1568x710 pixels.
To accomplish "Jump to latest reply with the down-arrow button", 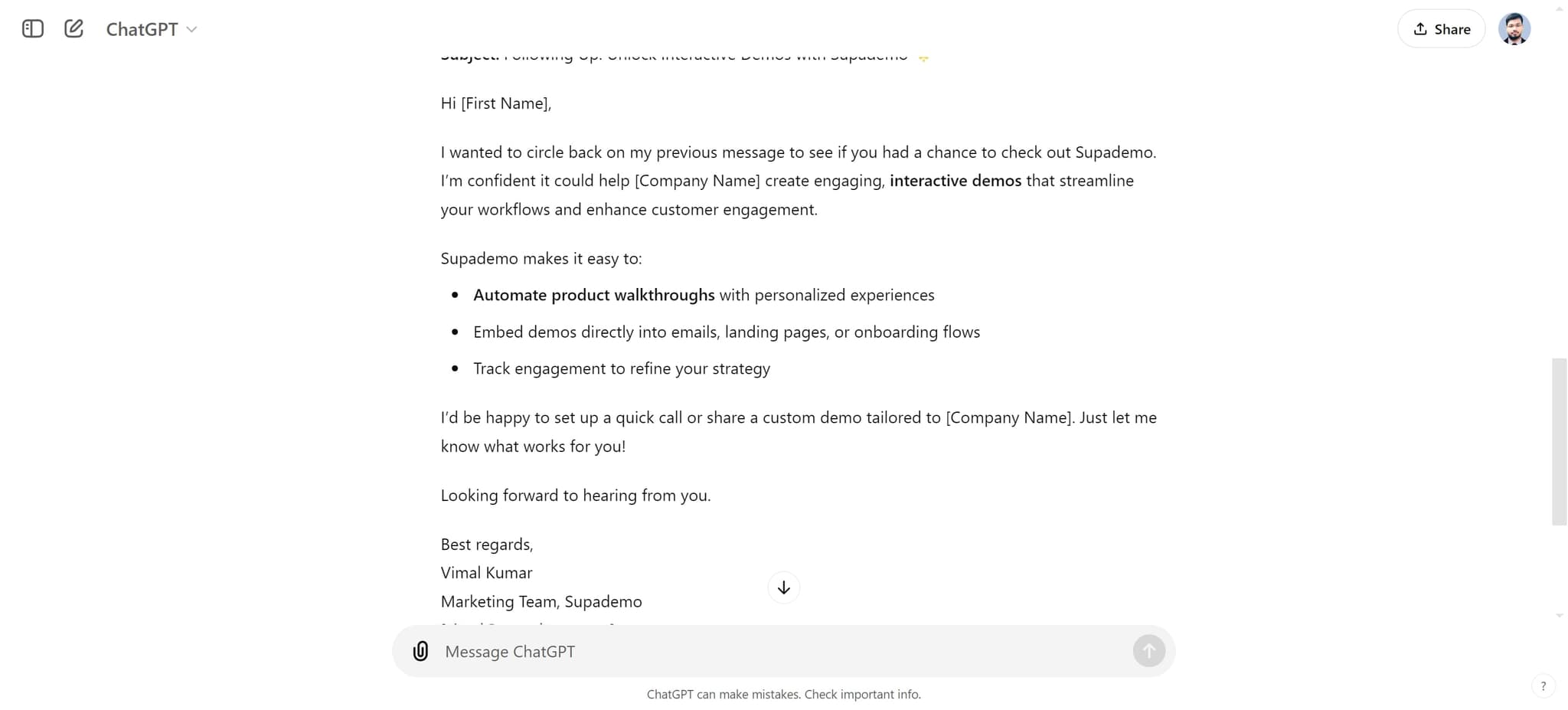I will pos(783,587).
